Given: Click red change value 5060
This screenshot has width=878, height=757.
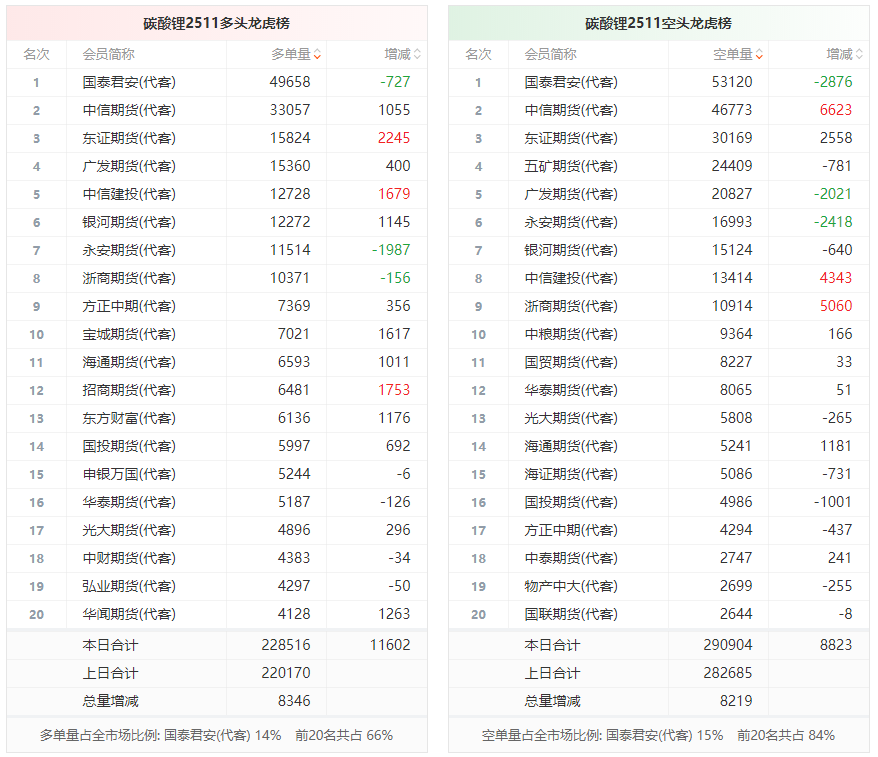Looking at the screenshot, I should point(835,306).
